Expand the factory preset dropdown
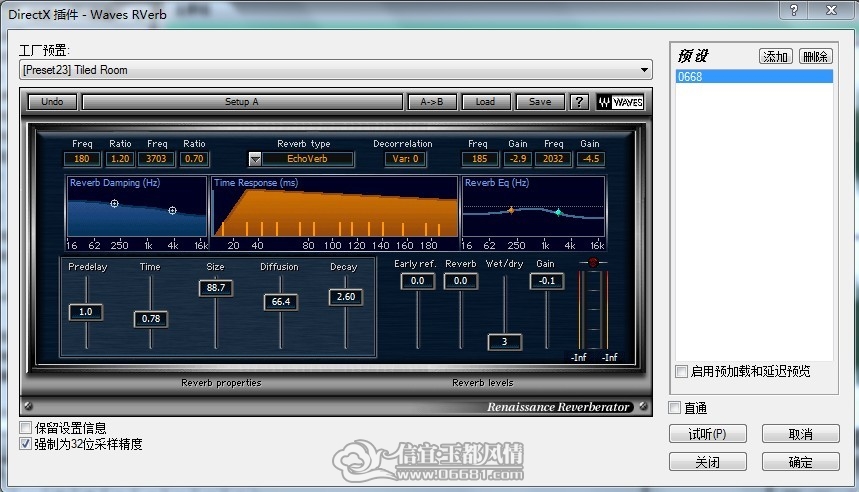 point(644,70)
